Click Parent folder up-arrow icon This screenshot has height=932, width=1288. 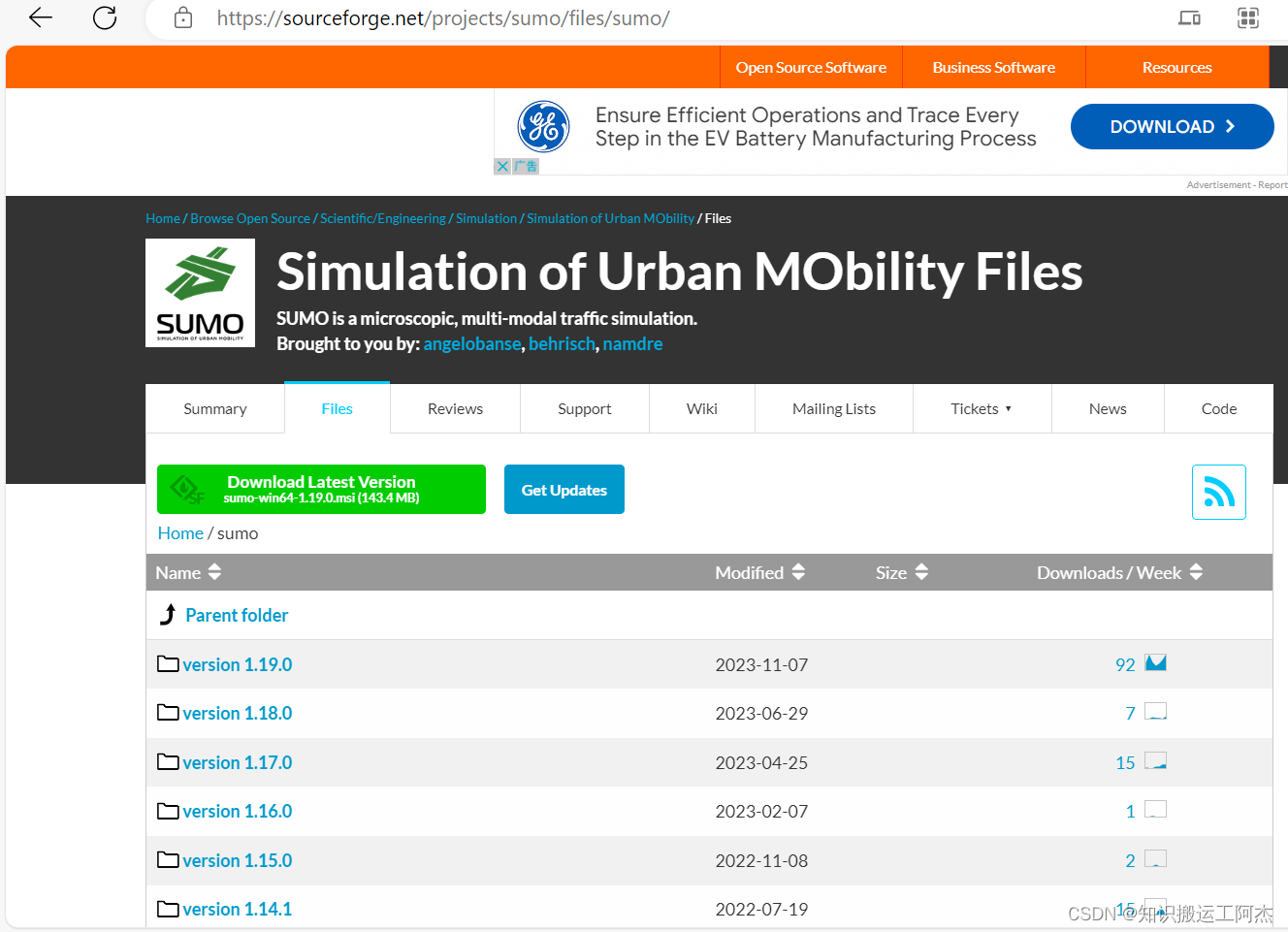pos(168,615)
